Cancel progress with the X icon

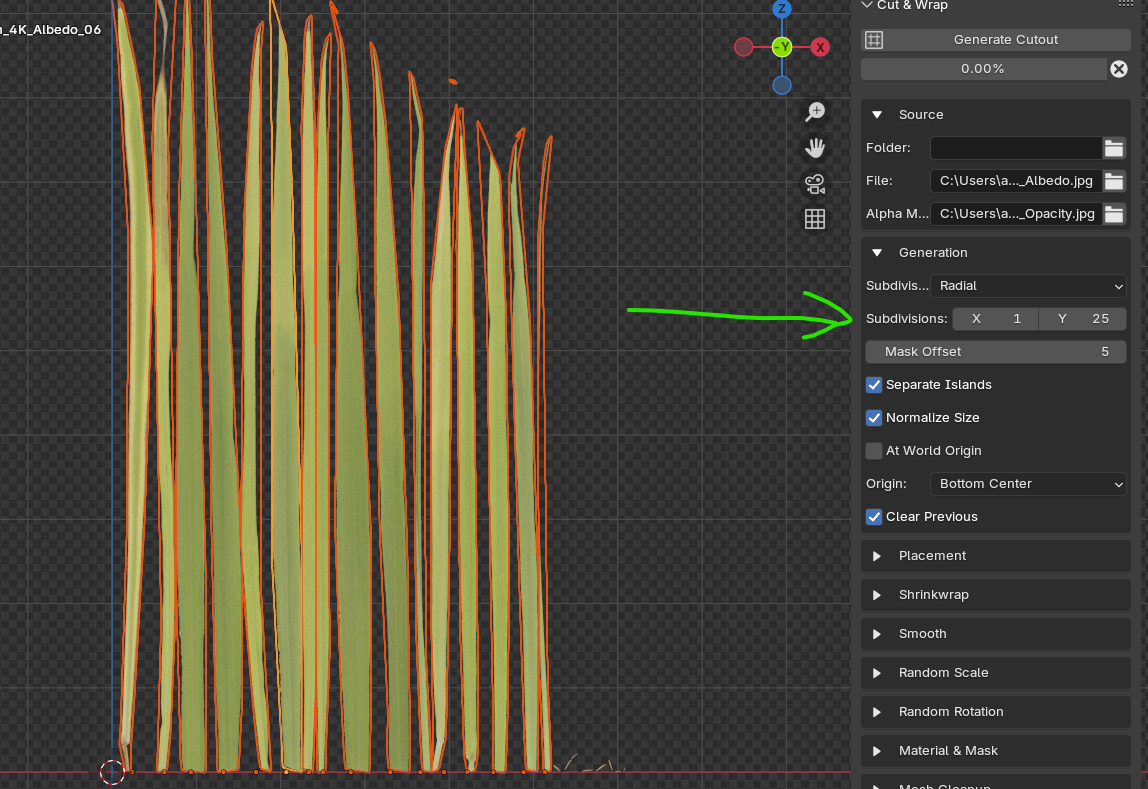pyautogui.click(x=1119, y=69)
